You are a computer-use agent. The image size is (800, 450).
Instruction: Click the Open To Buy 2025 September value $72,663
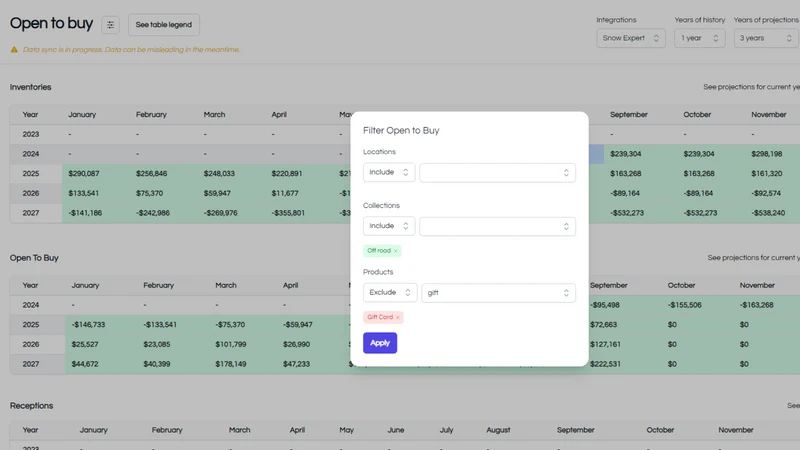604,324
